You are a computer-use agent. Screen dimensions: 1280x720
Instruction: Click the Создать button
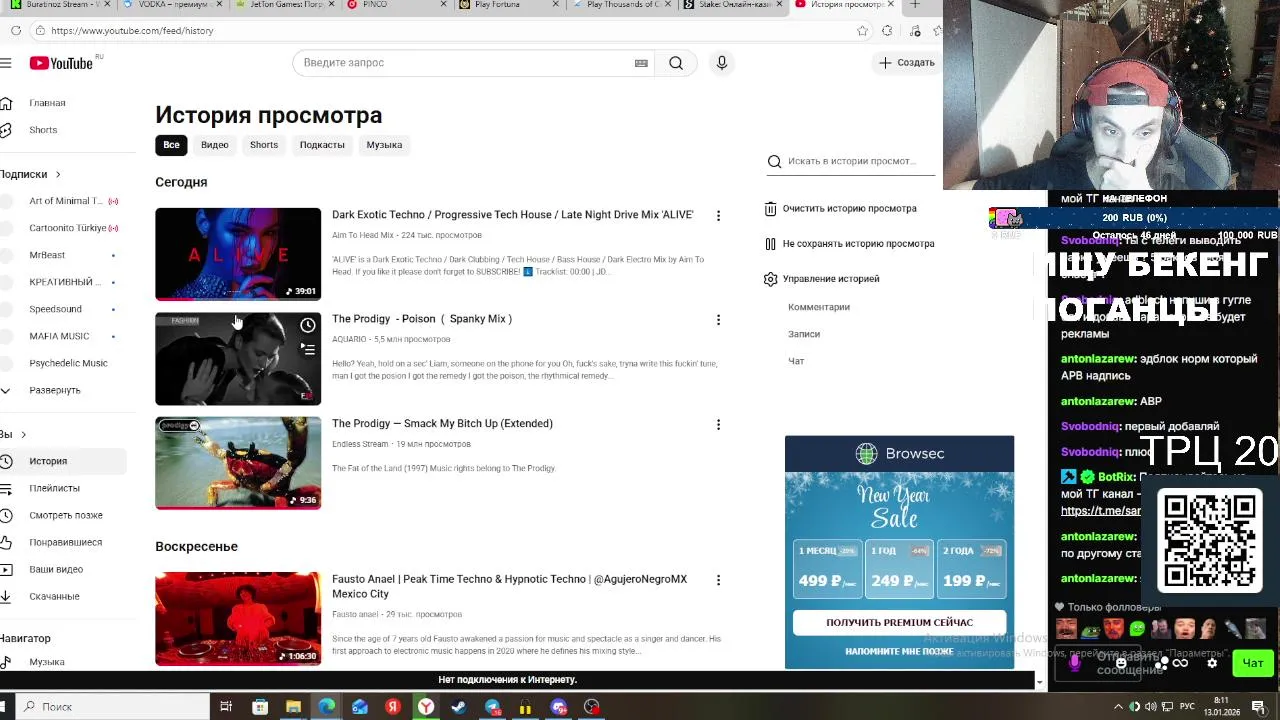point(907,63)
